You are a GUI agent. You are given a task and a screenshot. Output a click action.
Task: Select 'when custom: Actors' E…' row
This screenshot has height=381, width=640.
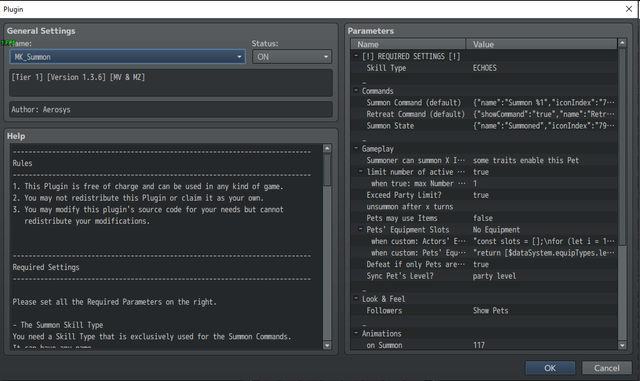[x=484, y=241]
